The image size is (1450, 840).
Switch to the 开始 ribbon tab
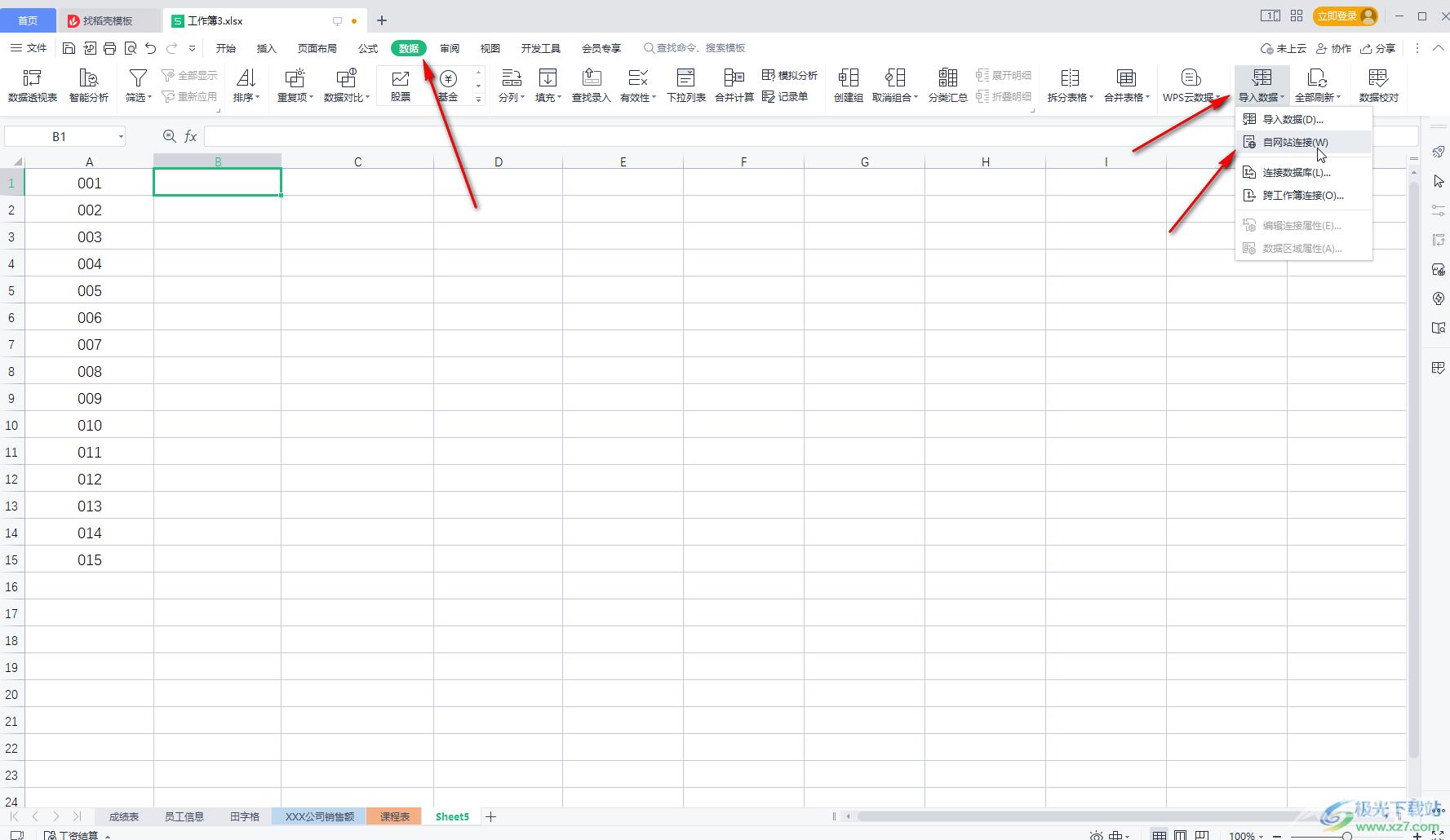226,48
